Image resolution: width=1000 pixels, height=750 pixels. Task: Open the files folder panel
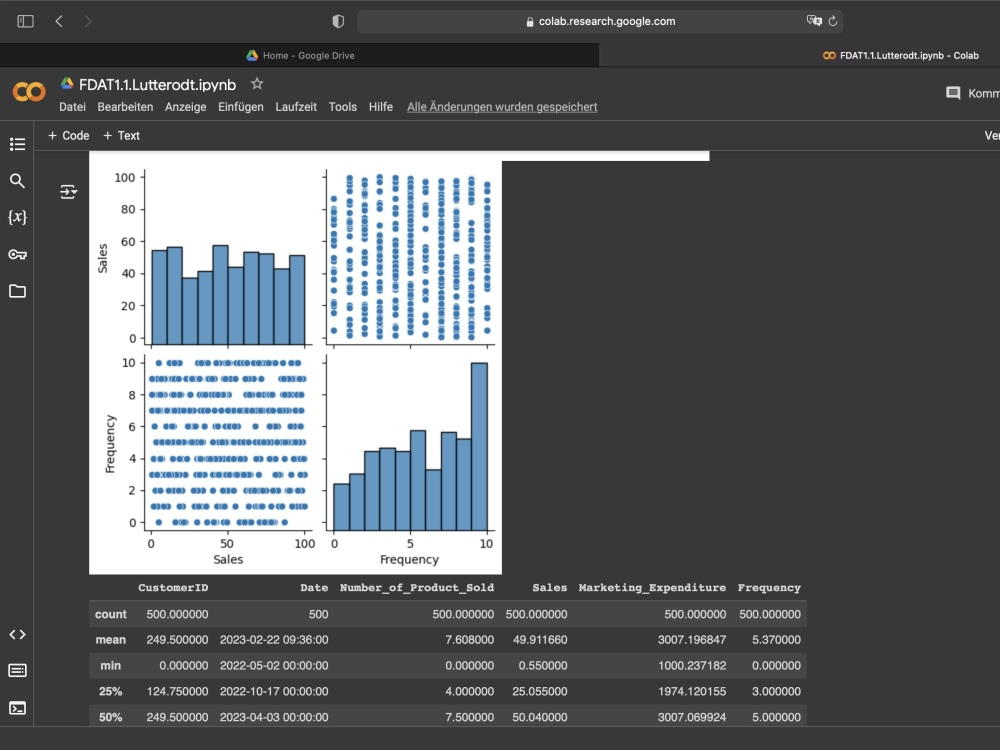pyautogui.click(x=17, y=291)
